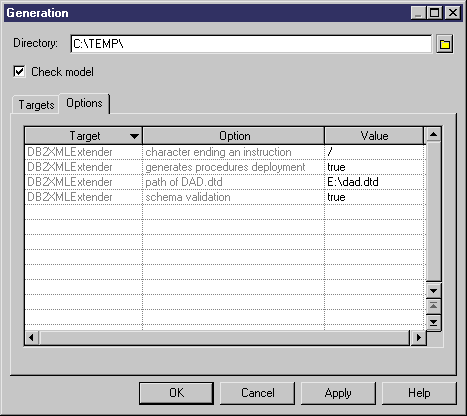
Task: Toggle the Check model checkbox
Action: [19, 72]
